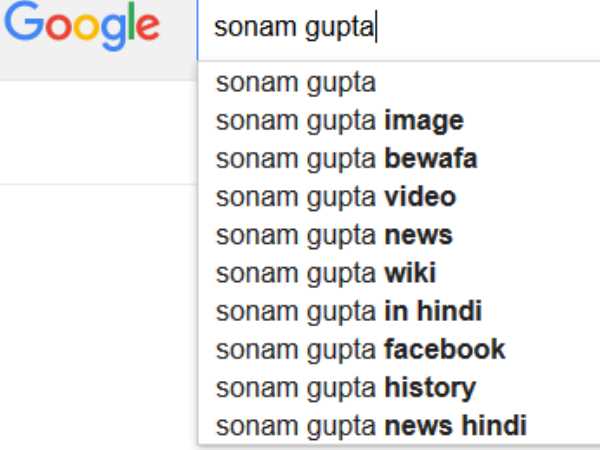
Task: Open the 'sonam gupta news' suggestion
Action: (x=334, y=235)
